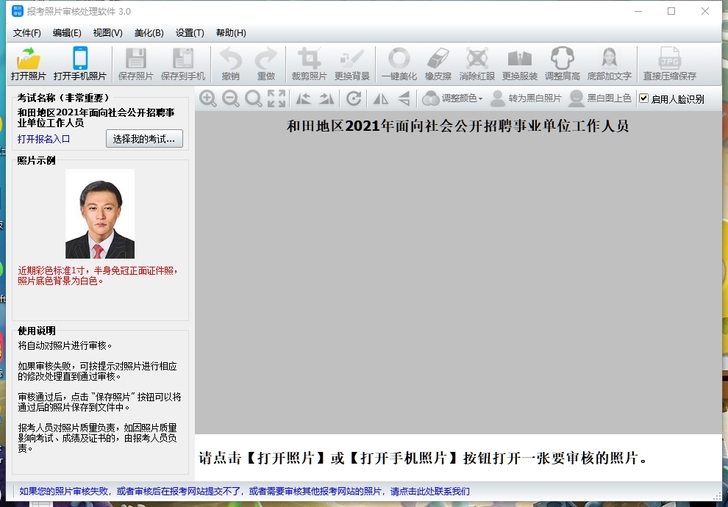Click the vertical flip icon
The image size is (728, 507).
404,98
